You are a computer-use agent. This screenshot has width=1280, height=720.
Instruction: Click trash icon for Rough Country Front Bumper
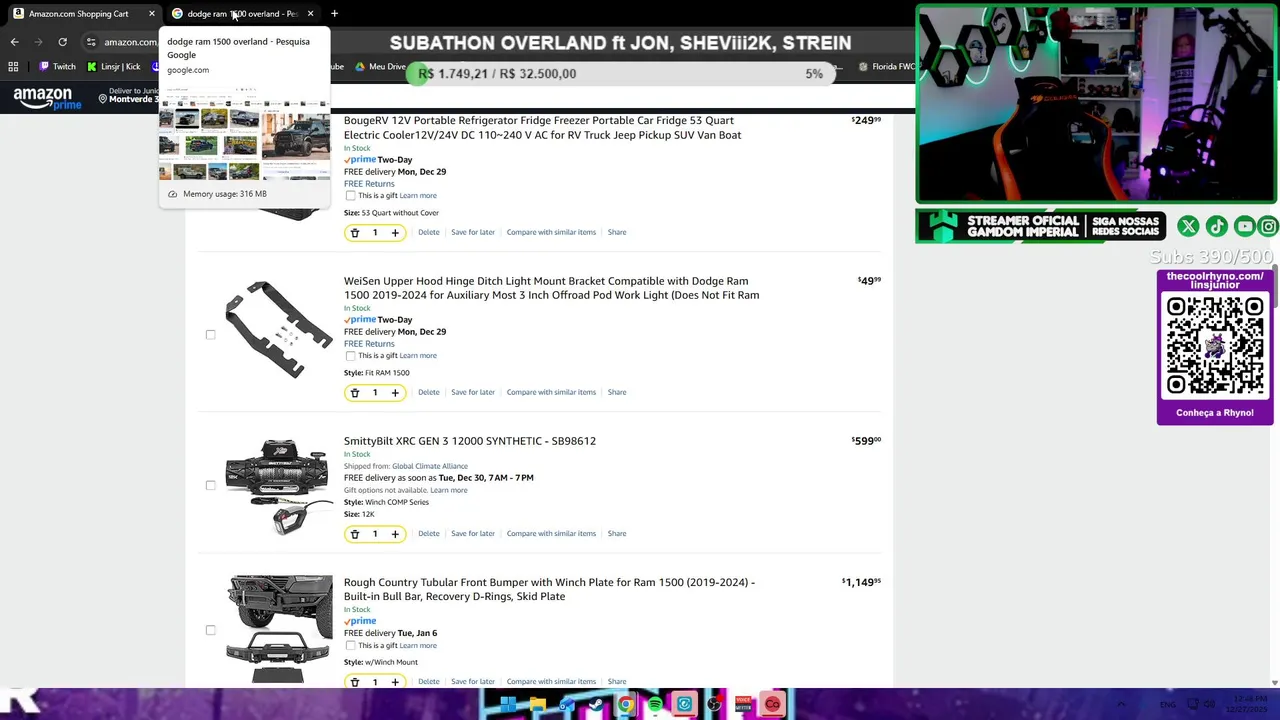pos(354,682)
